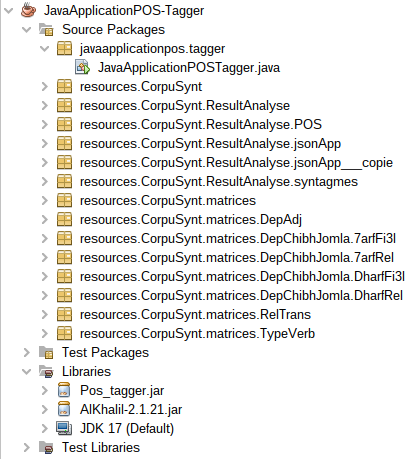Click the JavaApplicationPOSTagger.java file icon
This screenshot has height=459, width=415.
[x=83, y=67]
